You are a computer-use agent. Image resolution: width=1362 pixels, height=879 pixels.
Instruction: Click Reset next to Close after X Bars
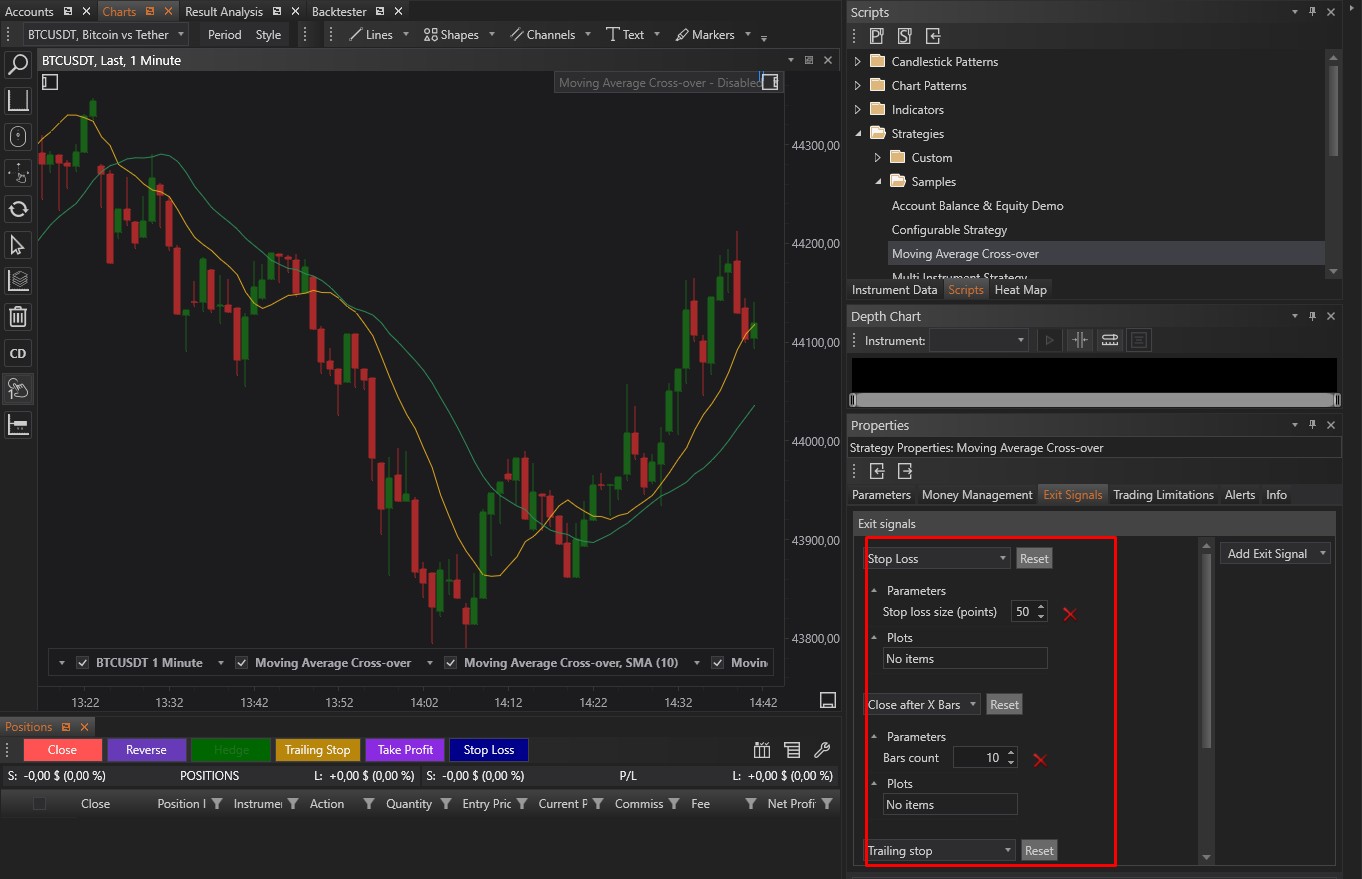click(x=1004, y=705)
